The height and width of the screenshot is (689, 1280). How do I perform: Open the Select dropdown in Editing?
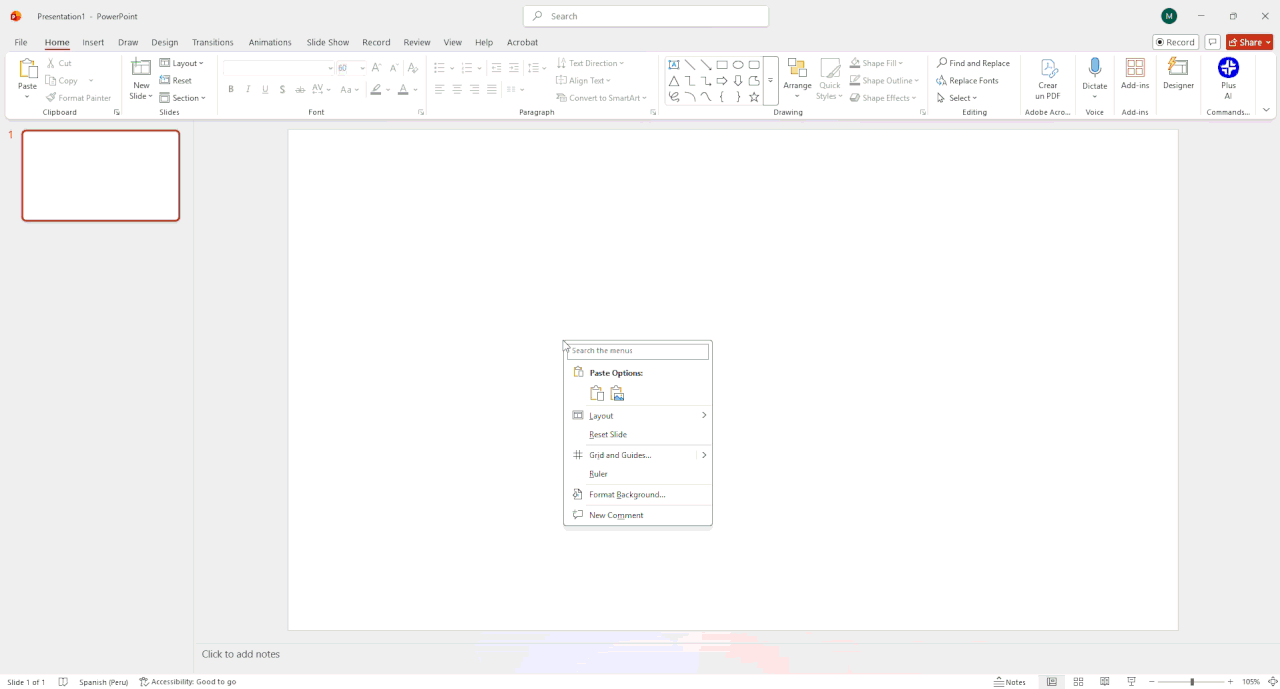coord(957,98)
